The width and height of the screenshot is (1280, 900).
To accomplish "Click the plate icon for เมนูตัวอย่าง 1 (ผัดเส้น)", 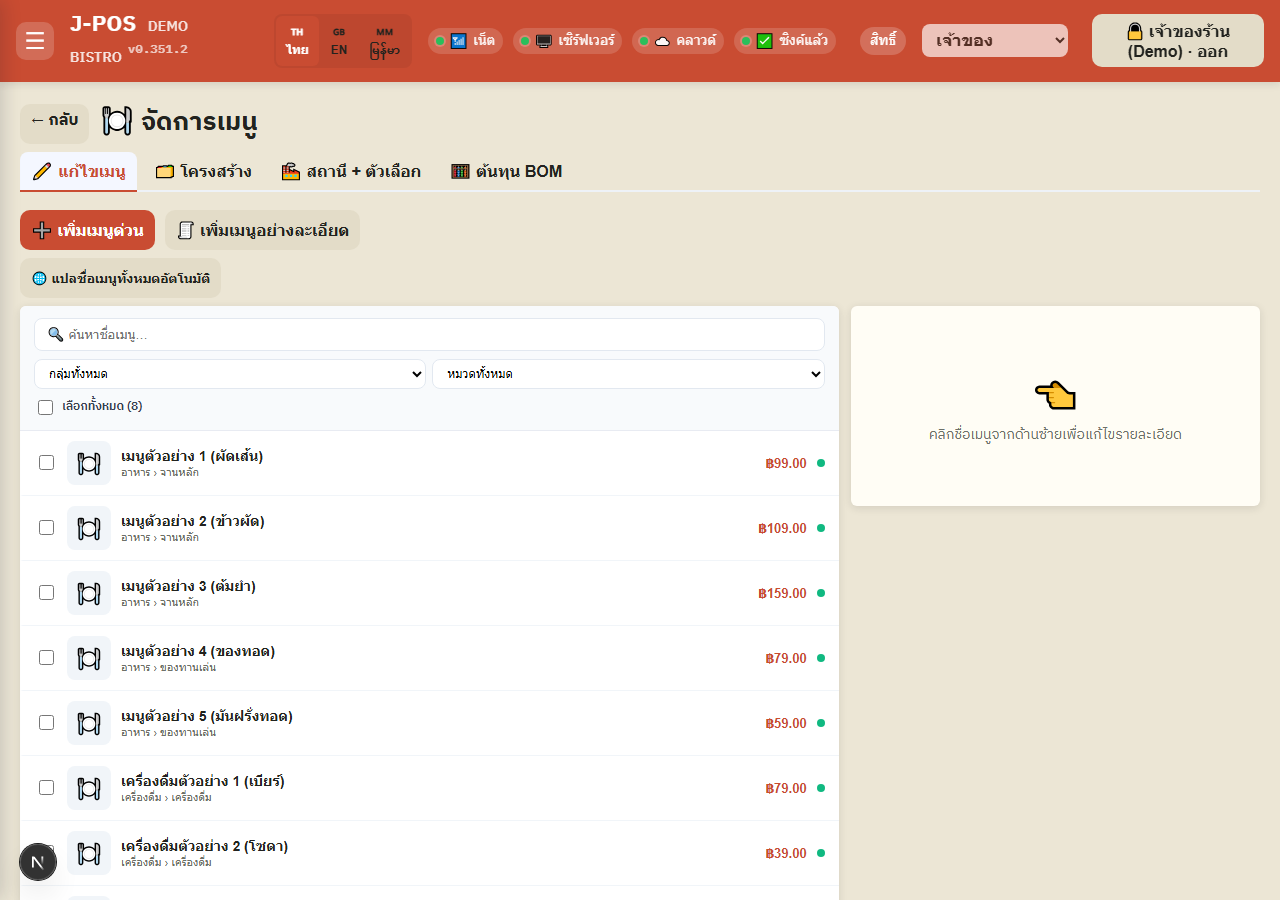I will pyautogui.click(x=89, y=463).
